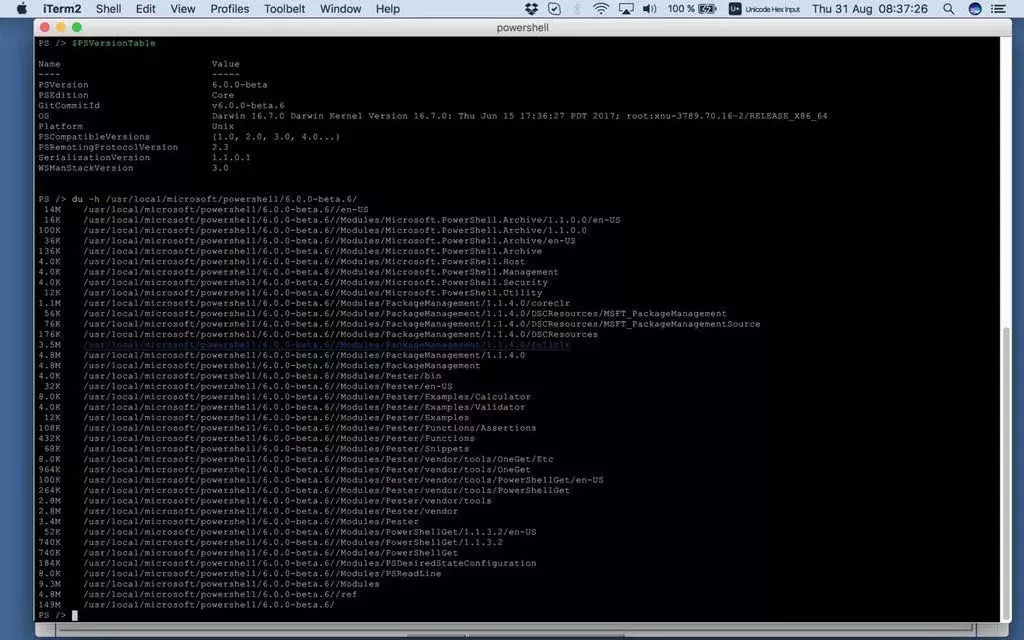Click the Platform value Unix

coord(223,127)
